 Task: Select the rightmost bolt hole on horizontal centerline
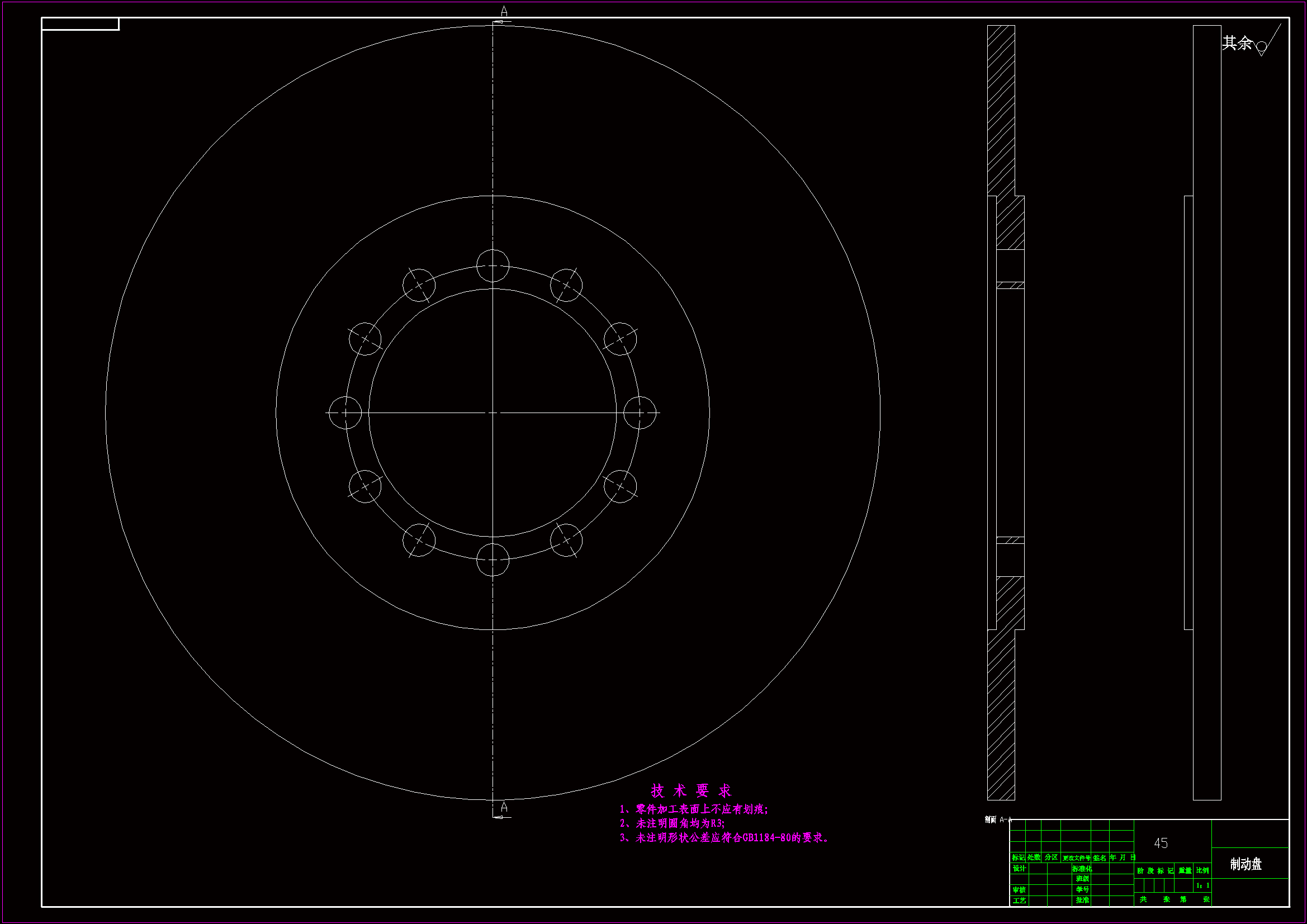(640, 413)
